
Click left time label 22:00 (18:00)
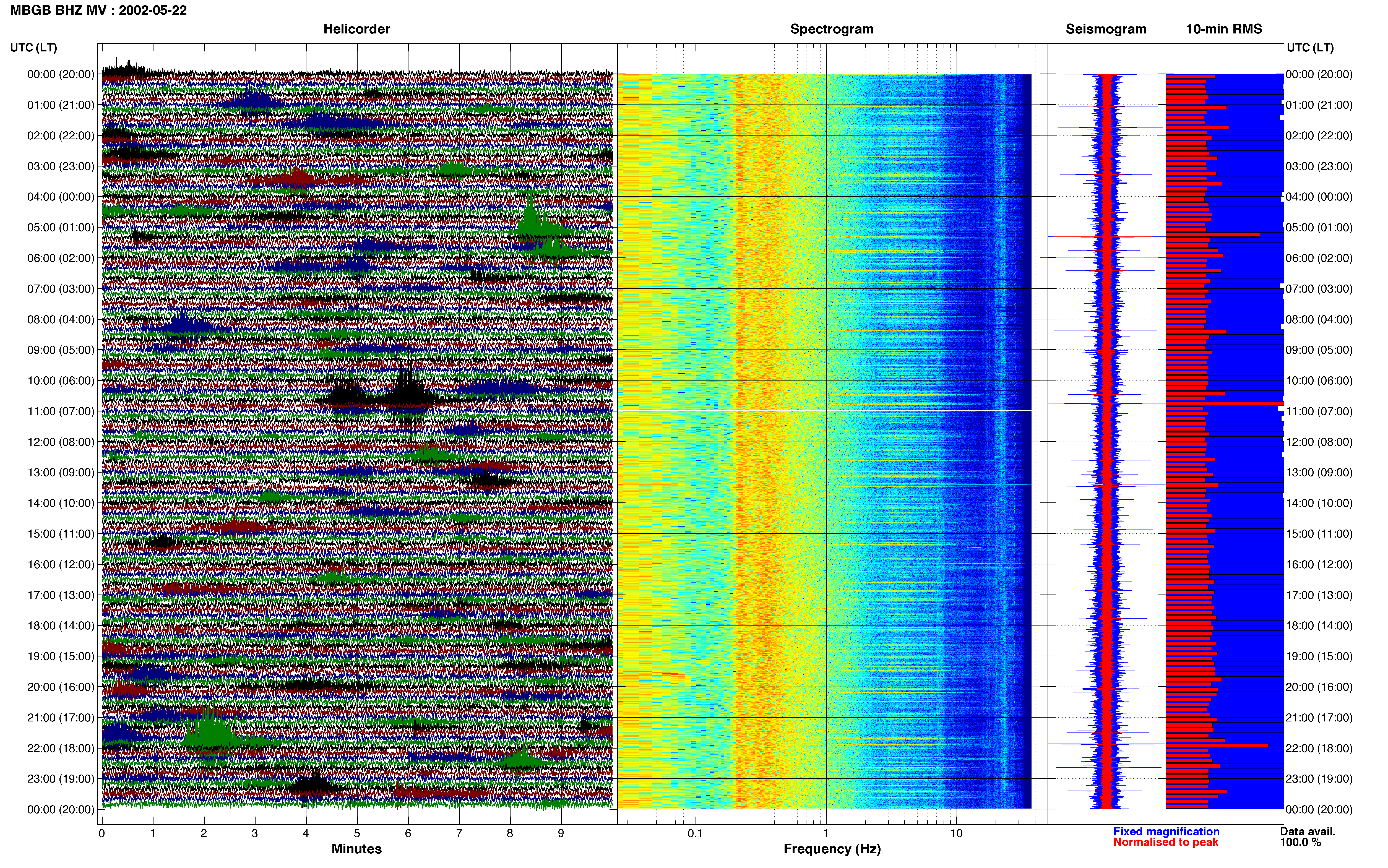[61, 748]
